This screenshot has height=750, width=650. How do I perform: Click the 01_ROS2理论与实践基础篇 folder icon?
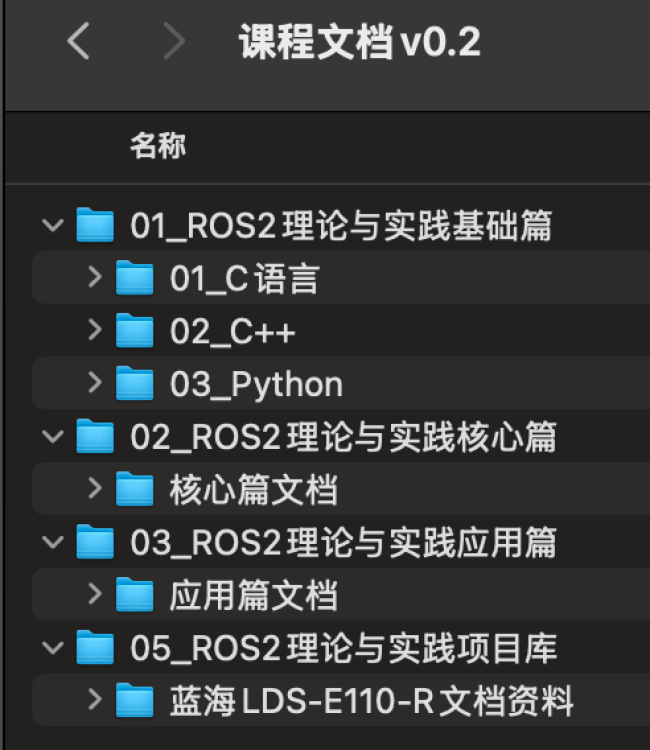point(95,225)
